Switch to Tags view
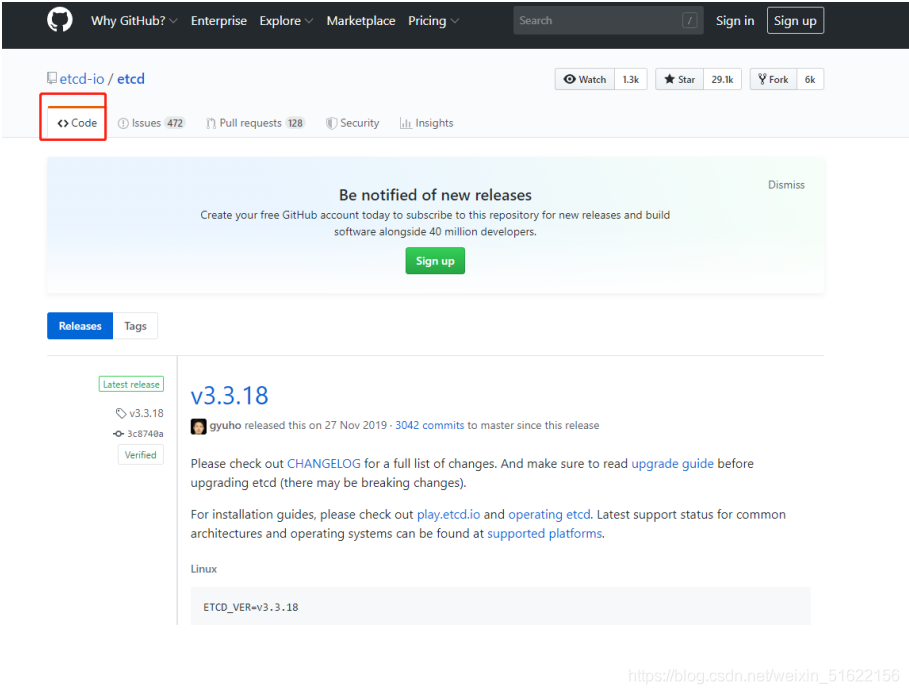The image size is (909, 694). 135,326
